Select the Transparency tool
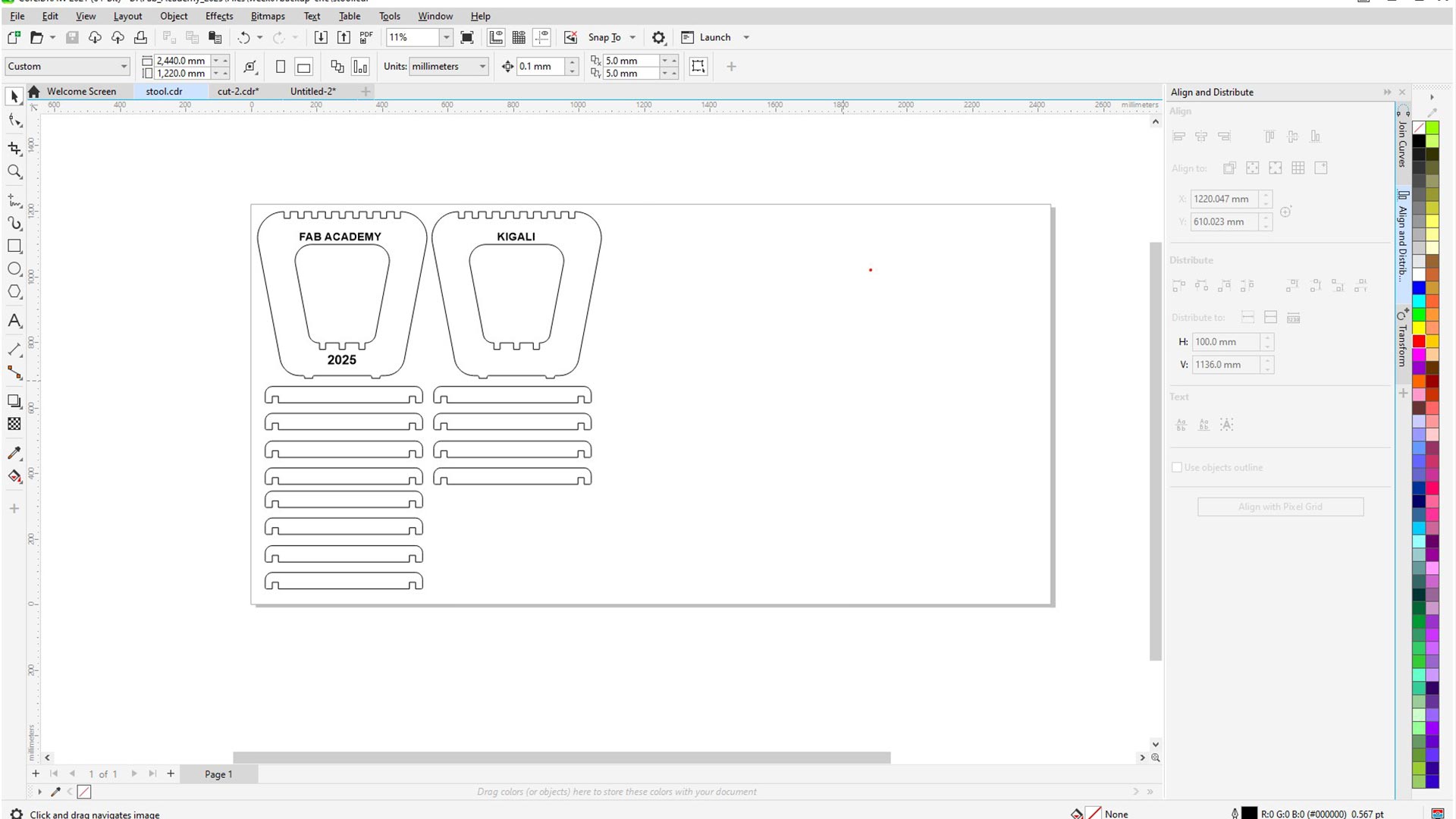The width and height of the screenshot is (1456, 819). [14, 424]
